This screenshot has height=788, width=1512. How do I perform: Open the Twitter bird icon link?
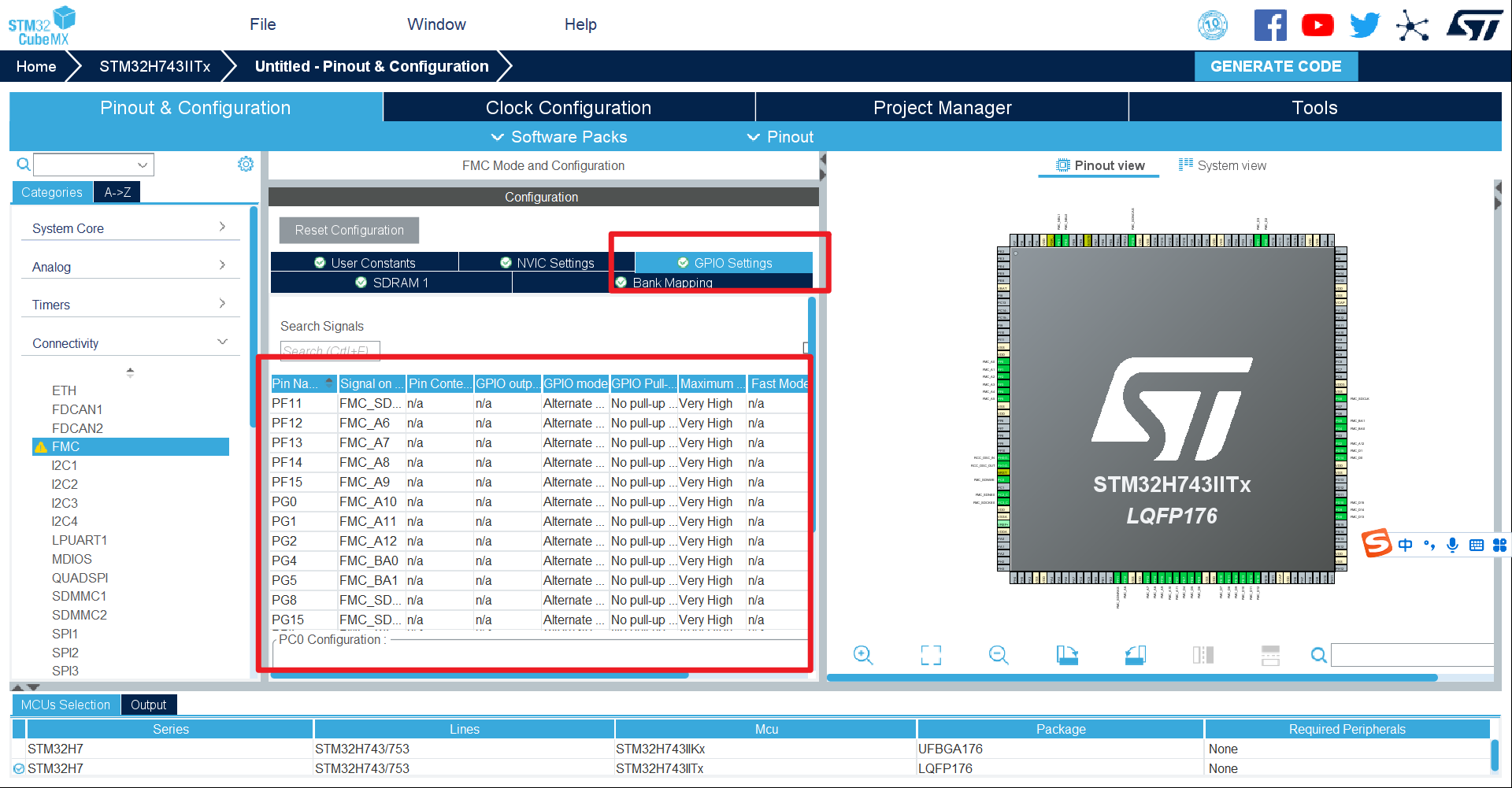1365,25
